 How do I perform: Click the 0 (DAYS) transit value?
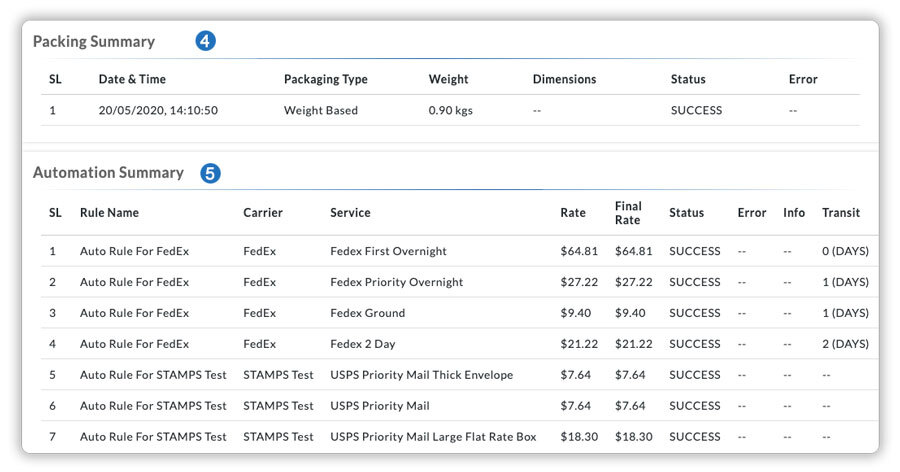coord(845,251)
